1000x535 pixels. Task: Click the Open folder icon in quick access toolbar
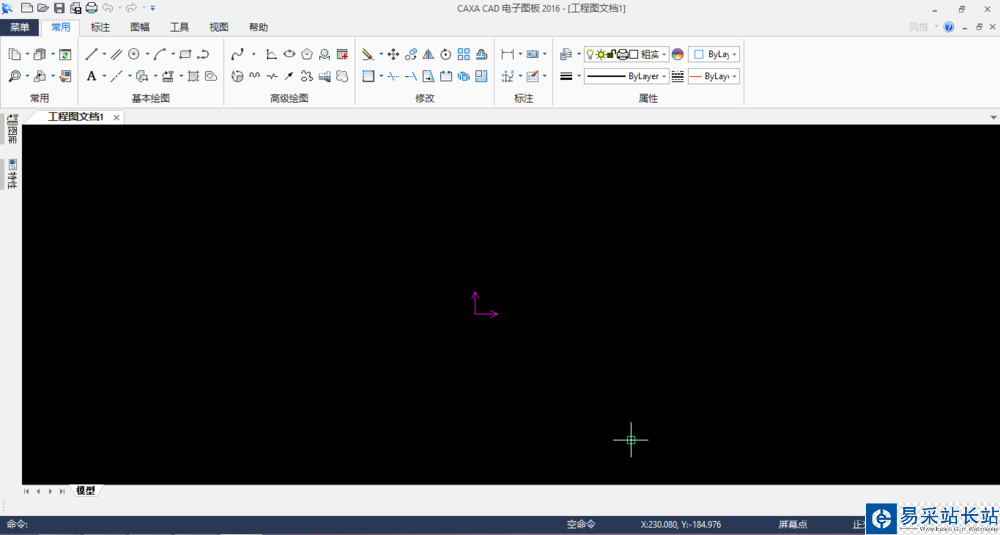coord(43,8)
